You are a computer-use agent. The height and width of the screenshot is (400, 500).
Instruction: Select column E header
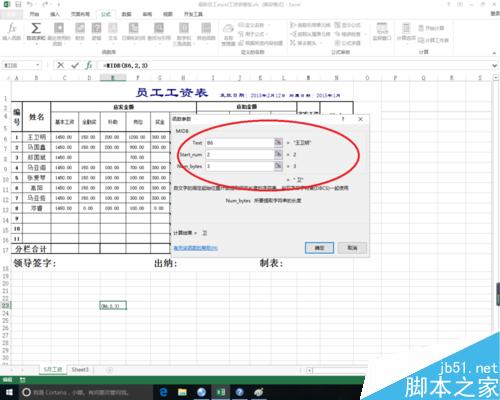click(113, 78)
